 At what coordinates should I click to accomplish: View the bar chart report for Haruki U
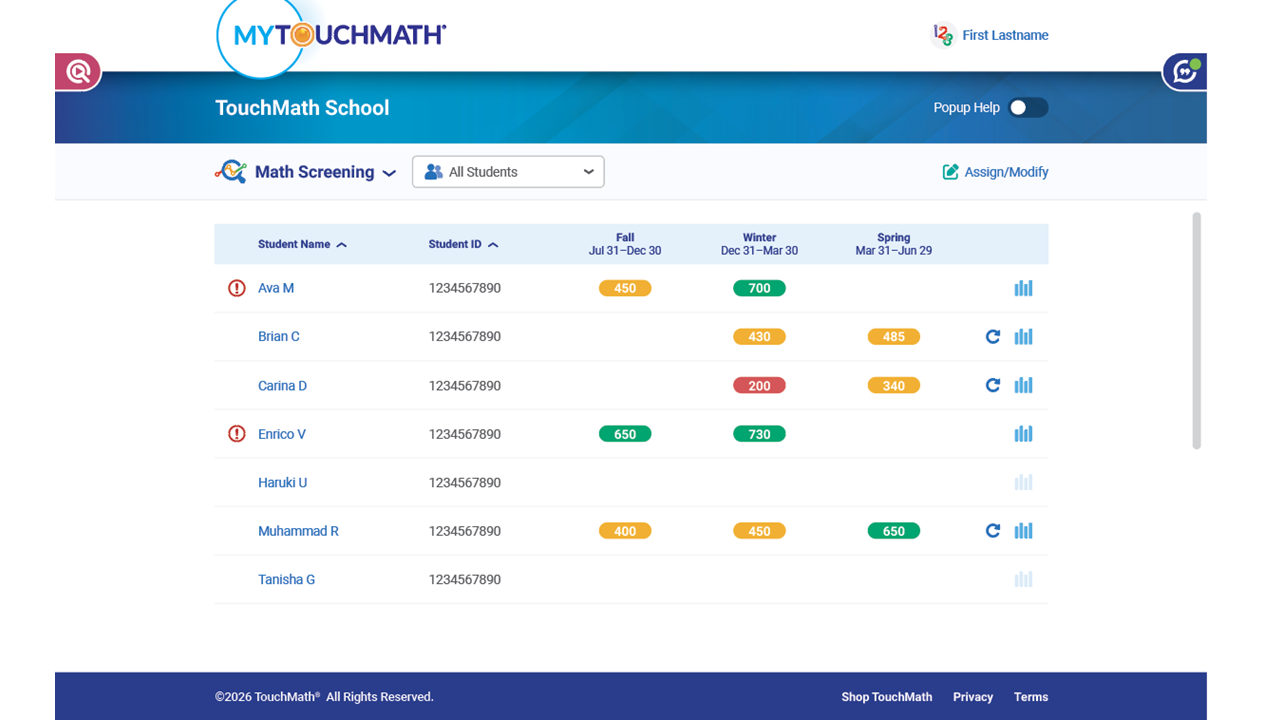tap(1023, 482)
